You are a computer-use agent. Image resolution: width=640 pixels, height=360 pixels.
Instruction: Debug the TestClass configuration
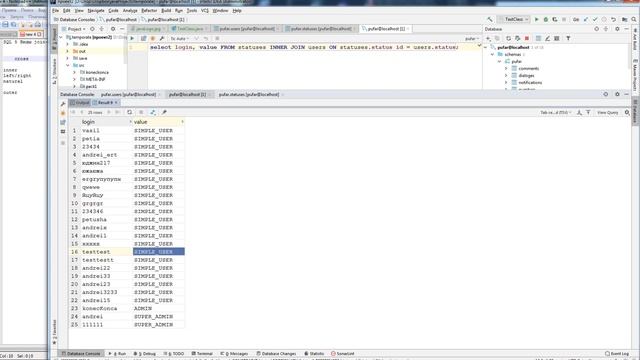(546, 19)
